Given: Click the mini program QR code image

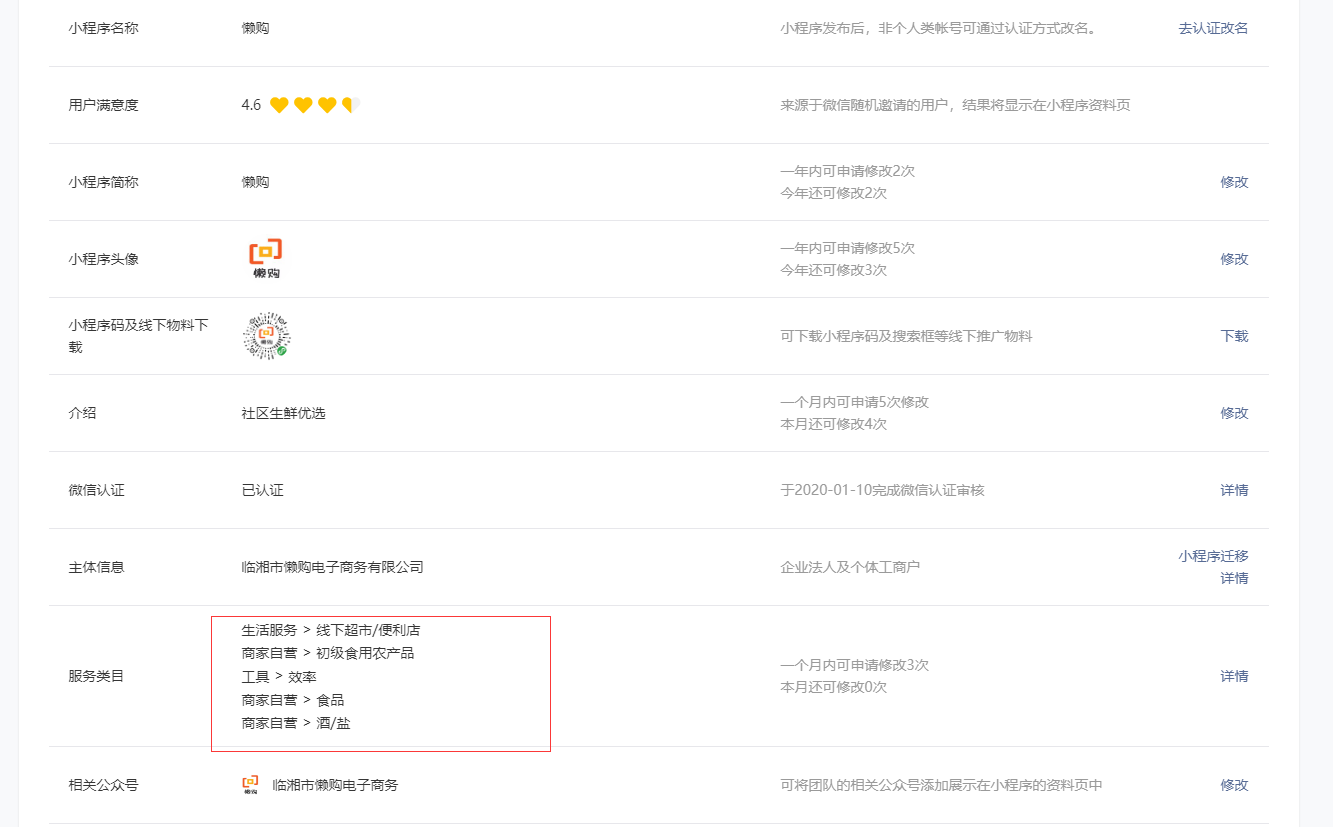Looking at the screenshot, I should tap(266, 336).
